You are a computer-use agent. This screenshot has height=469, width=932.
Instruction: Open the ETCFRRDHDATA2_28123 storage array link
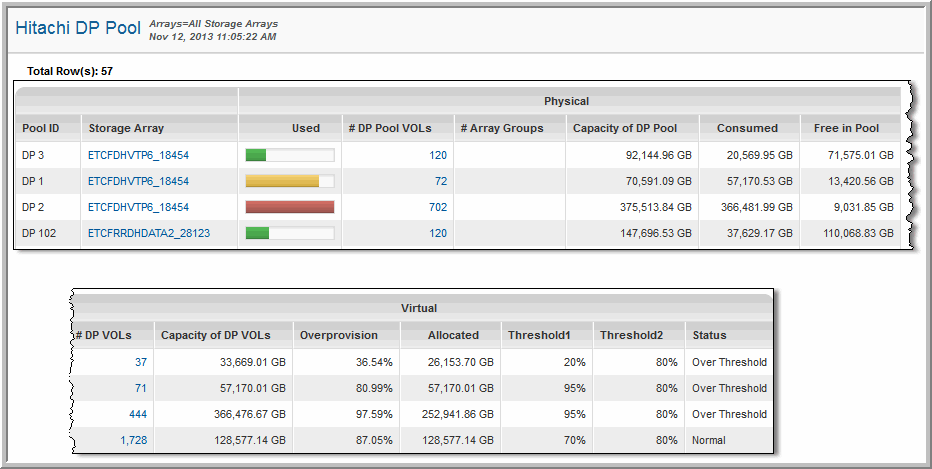point(149,233)
